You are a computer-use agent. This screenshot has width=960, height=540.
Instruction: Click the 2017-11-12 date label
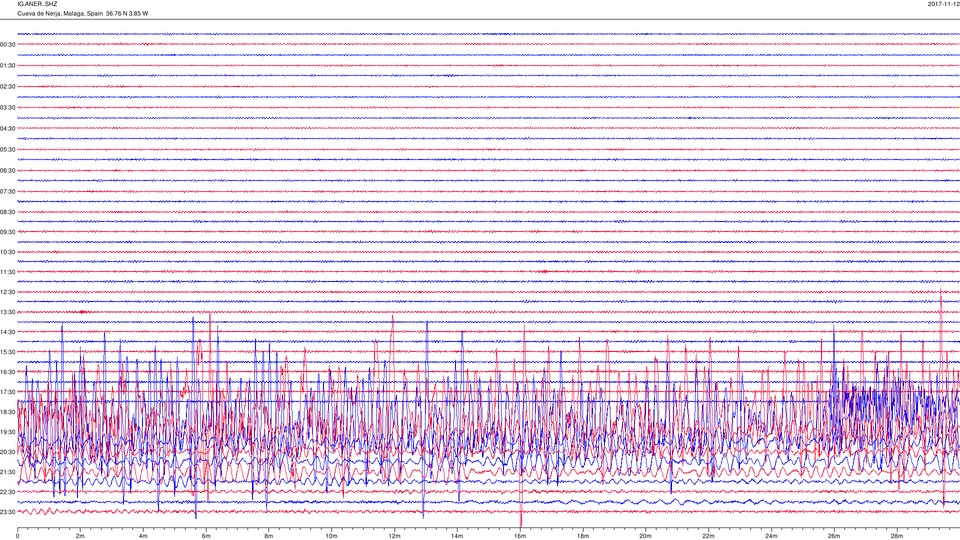[x=943, y=4]
